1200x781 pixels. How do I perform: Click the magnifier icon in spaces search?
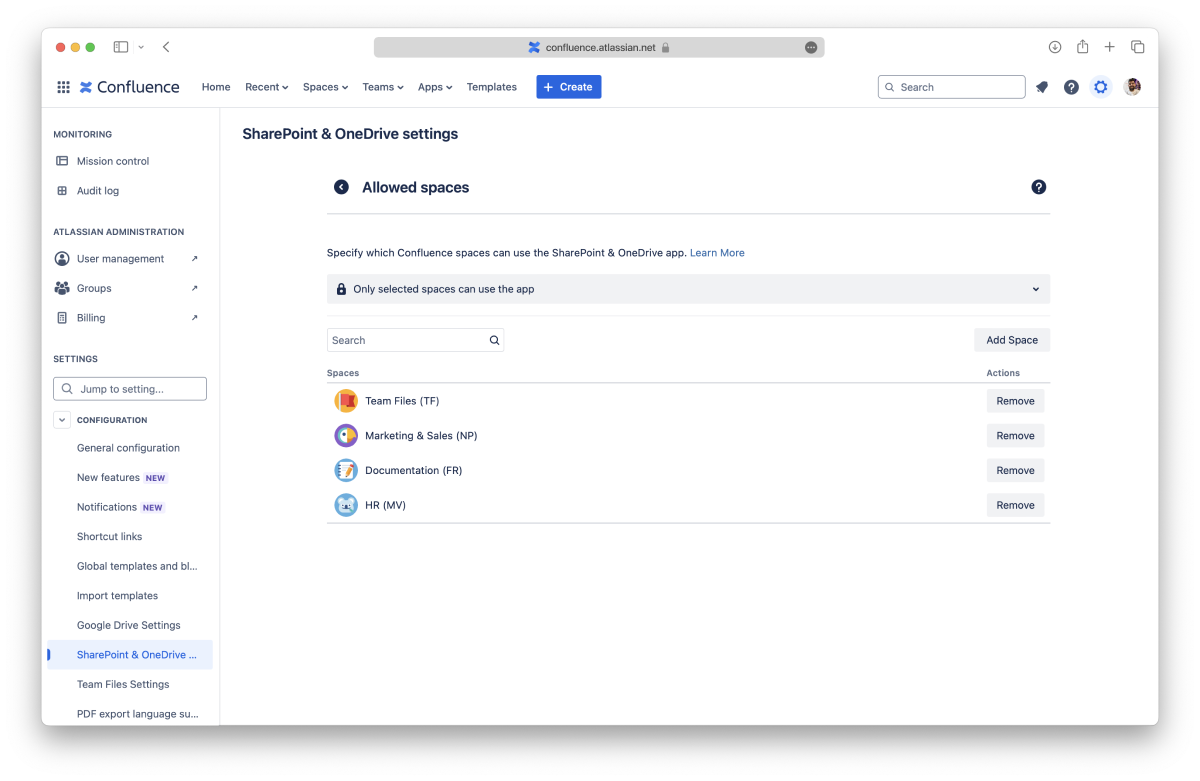click(494, 340)
